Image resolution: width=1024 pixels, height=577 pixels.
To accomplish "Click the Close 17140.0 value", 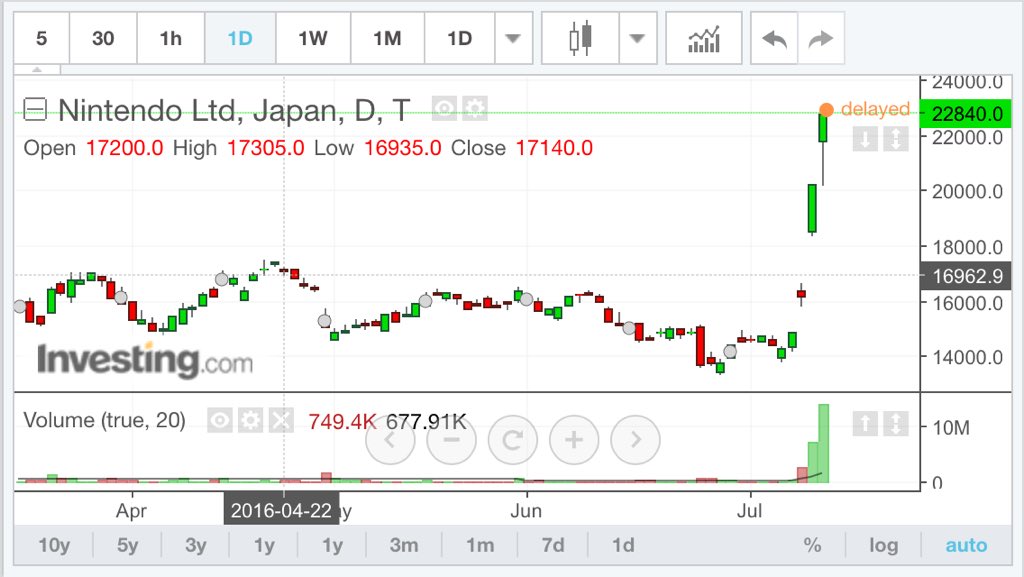I will [x=554, y=148].
